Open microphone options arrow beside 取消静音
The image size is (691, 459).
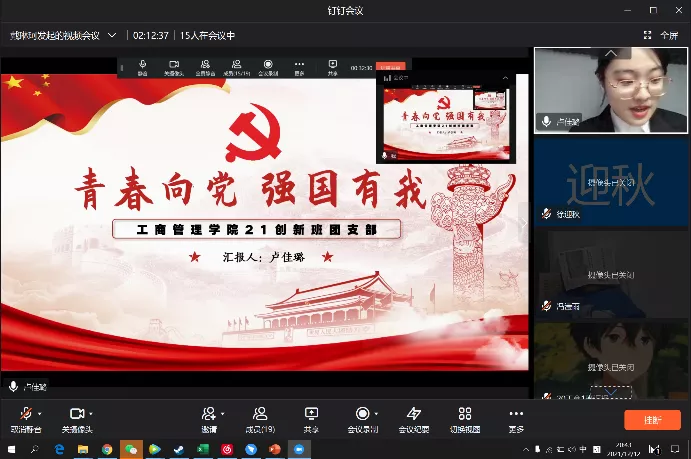coord(40,414)
